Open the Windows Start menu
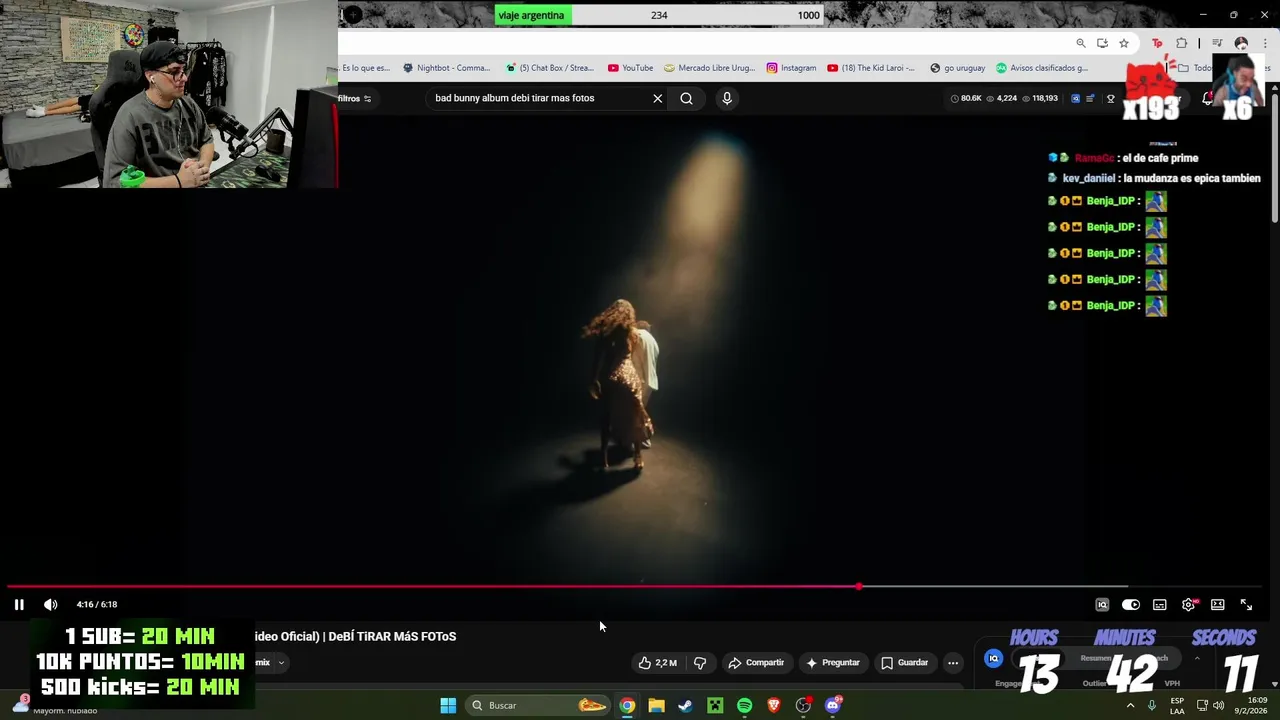Screen dimensions: 1280x720 (448, 705)
